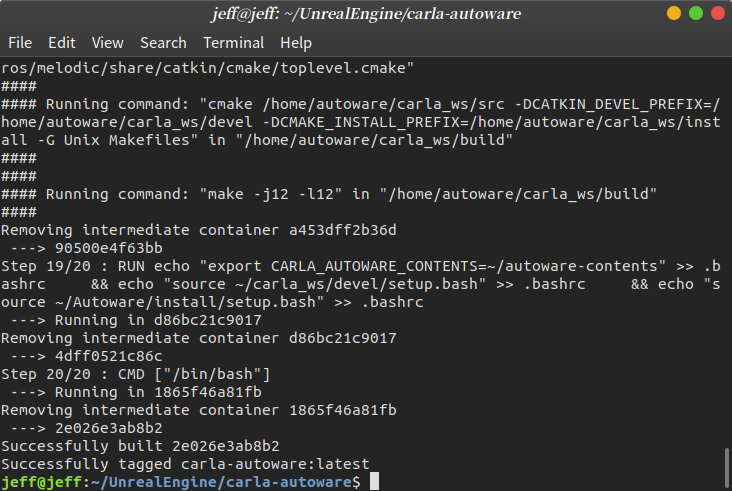Click the text '~/Autoware/install/setup.bash'
The width and height of the screenshot is (732, 491).
[185, 302]
